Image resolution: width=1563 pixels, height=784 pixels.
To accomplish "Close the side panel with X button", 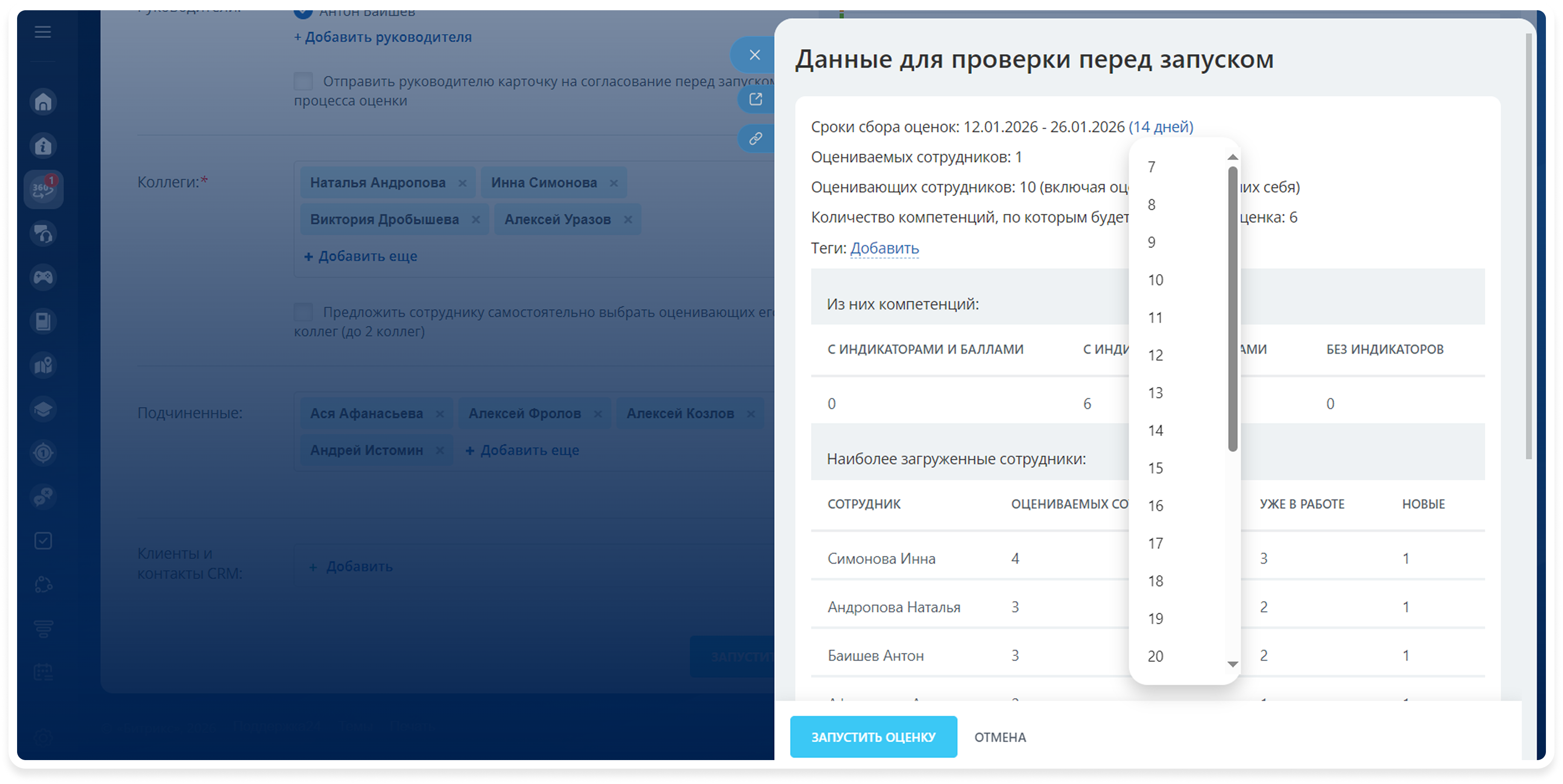I will coord(754,55).
